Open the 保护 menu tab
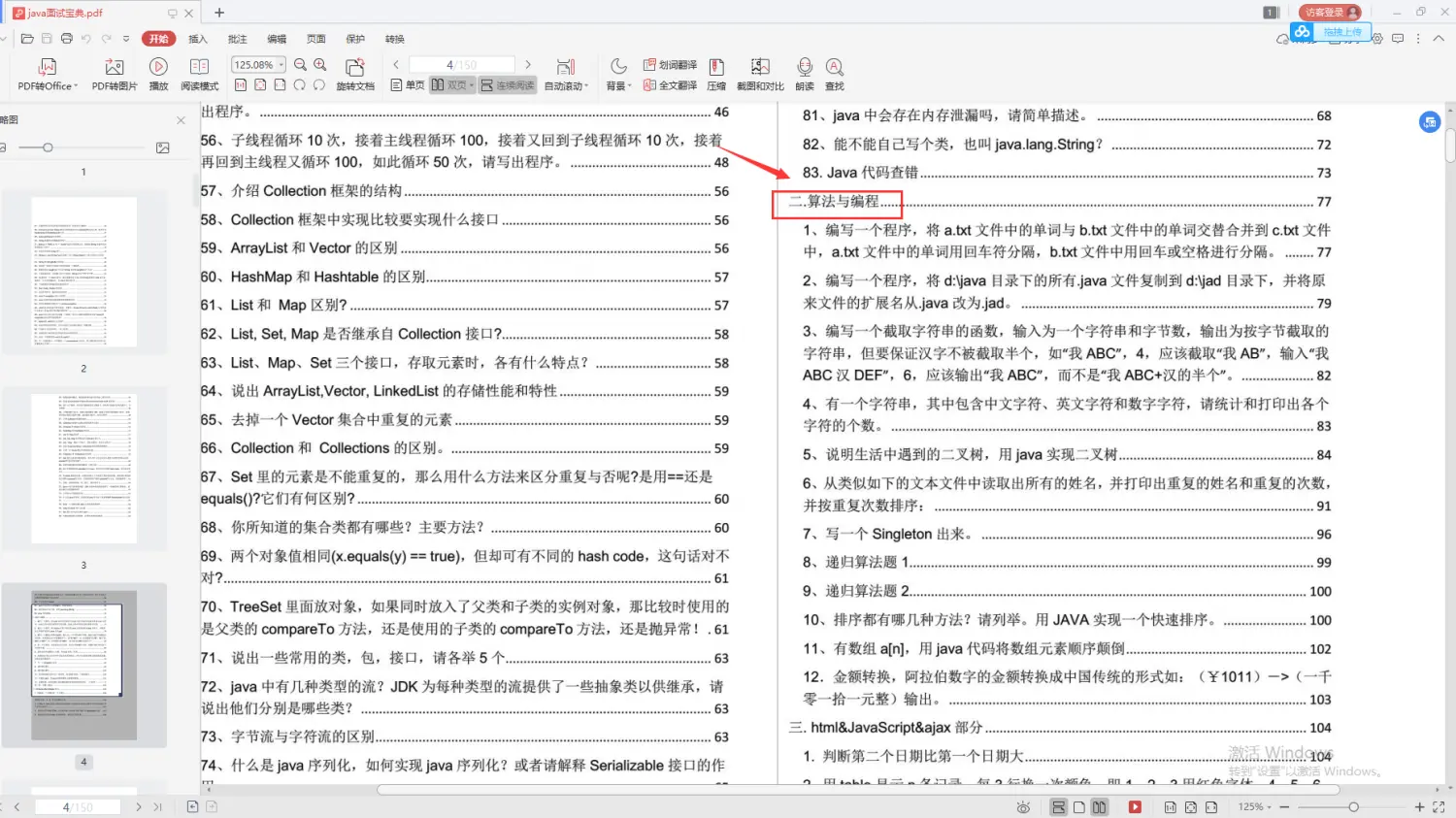Screen dimensions: 1456x818 pyautogui.click(x=354, y=38)
